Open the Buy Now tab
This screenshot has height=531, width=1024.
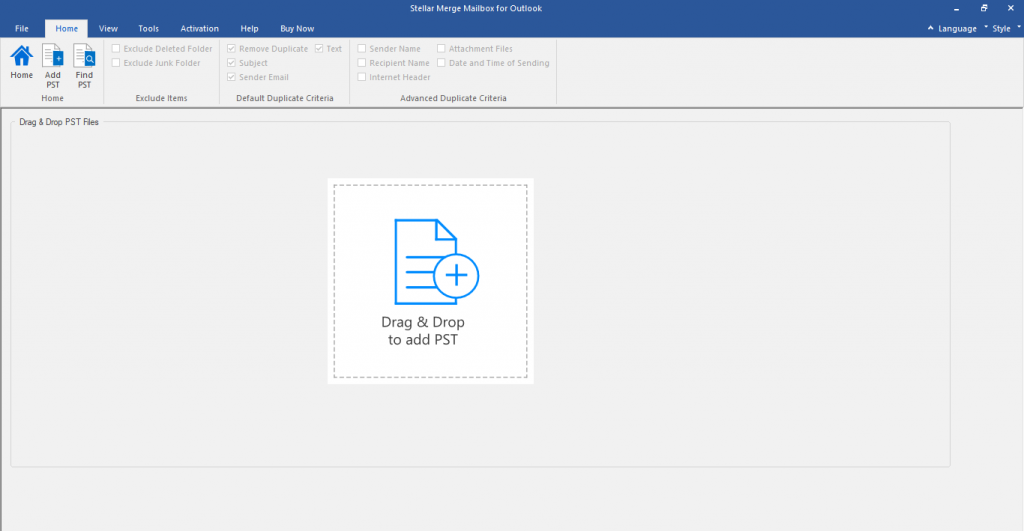click(297, 29)
